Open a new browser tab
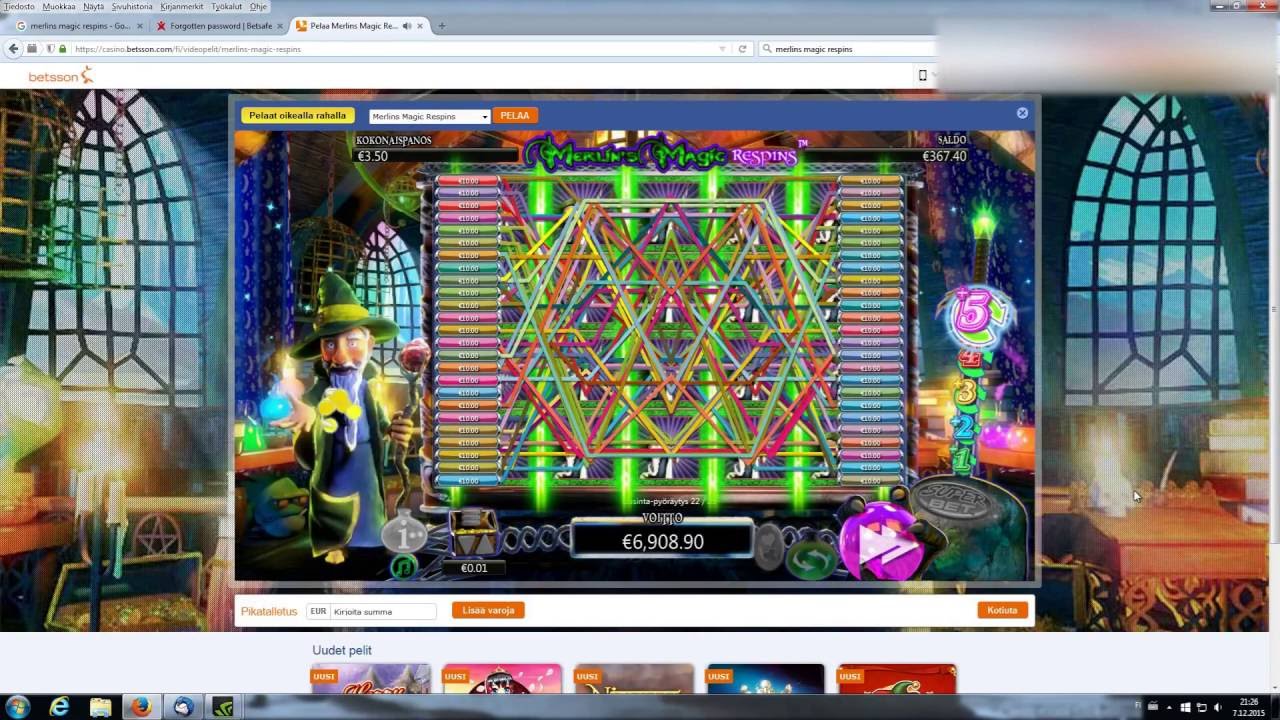The width and height of the screenshot is (1280, 720). 442,26
